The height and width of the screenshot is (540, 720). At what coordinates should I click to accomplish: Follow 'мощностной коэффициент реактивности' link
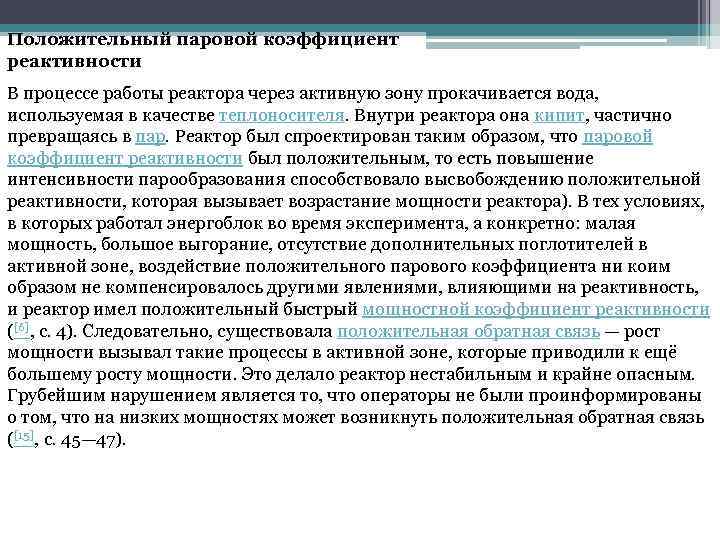pos(536,309)
